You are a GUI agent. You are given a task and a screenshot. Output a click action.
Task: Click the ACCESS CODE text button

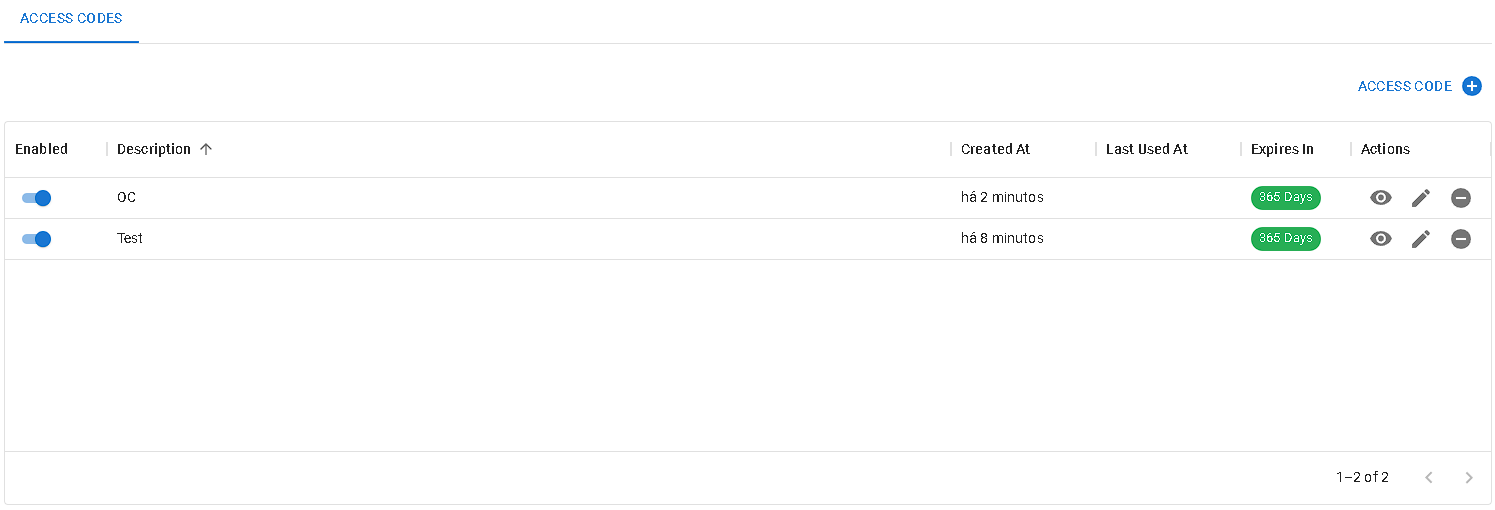tap(1404, 86)
